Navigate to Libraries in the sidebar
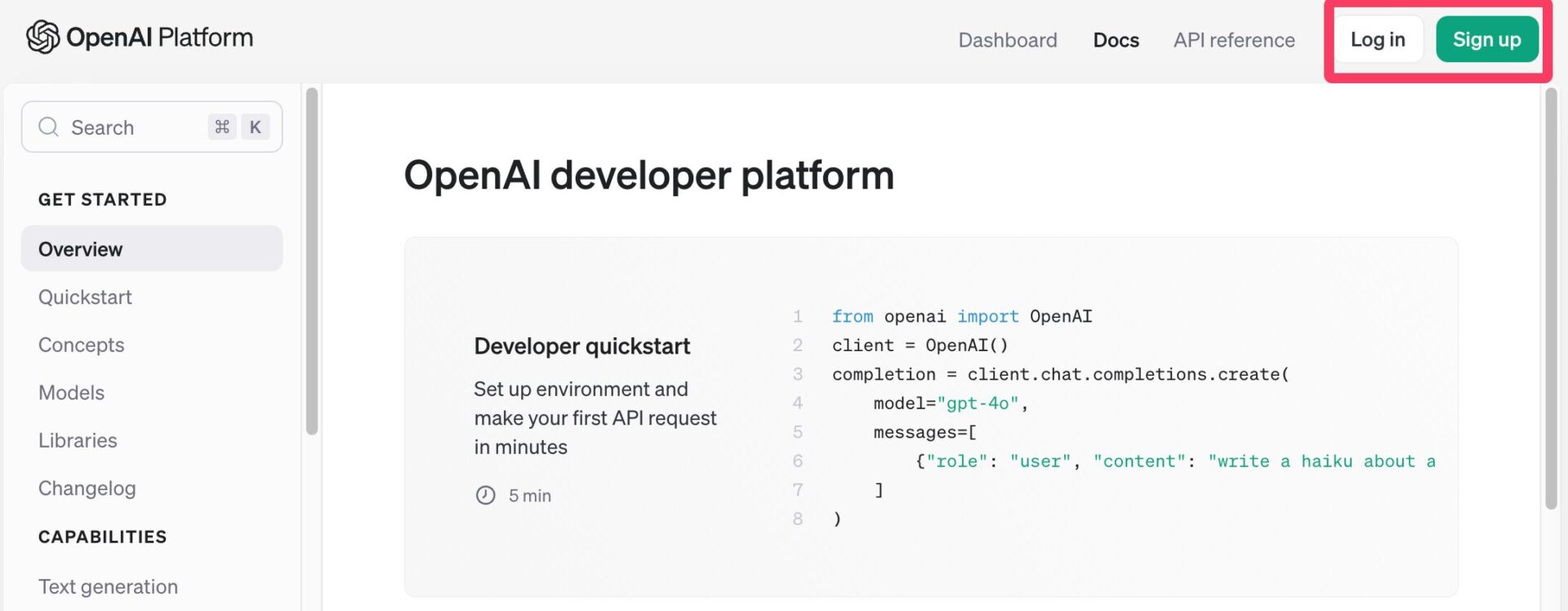The height and width of the screenshot is (611, 1568). tap(78, 440)
